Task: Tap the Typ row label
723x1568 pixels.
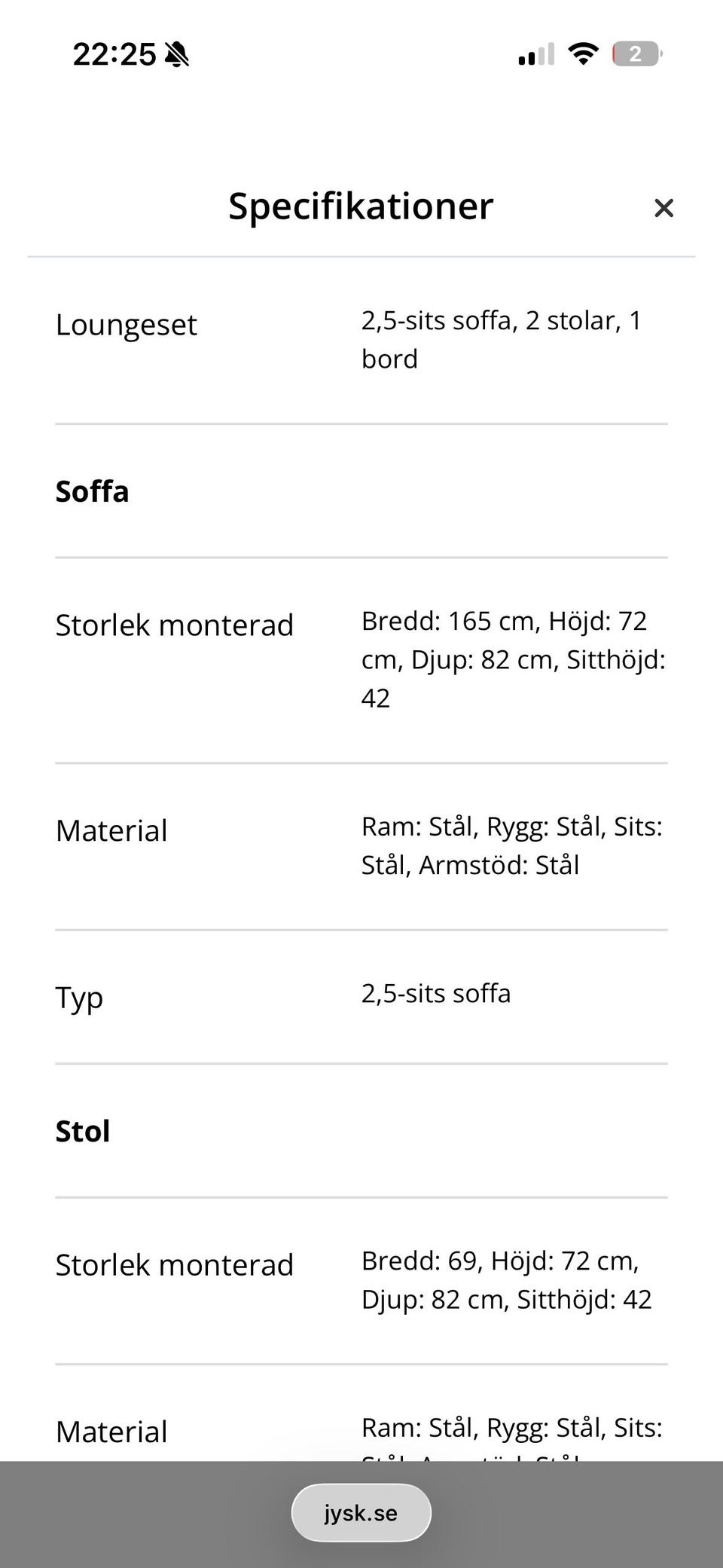Action: (79, 998)
